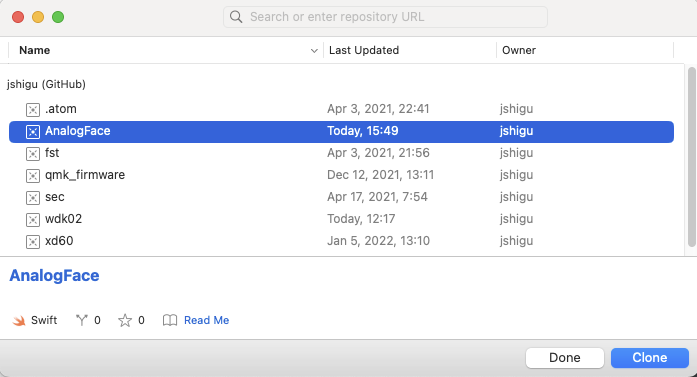Screen dimensions: 697x377
Task: Open the AnalogFace repository title link
Action: click(x=54, y=275)
